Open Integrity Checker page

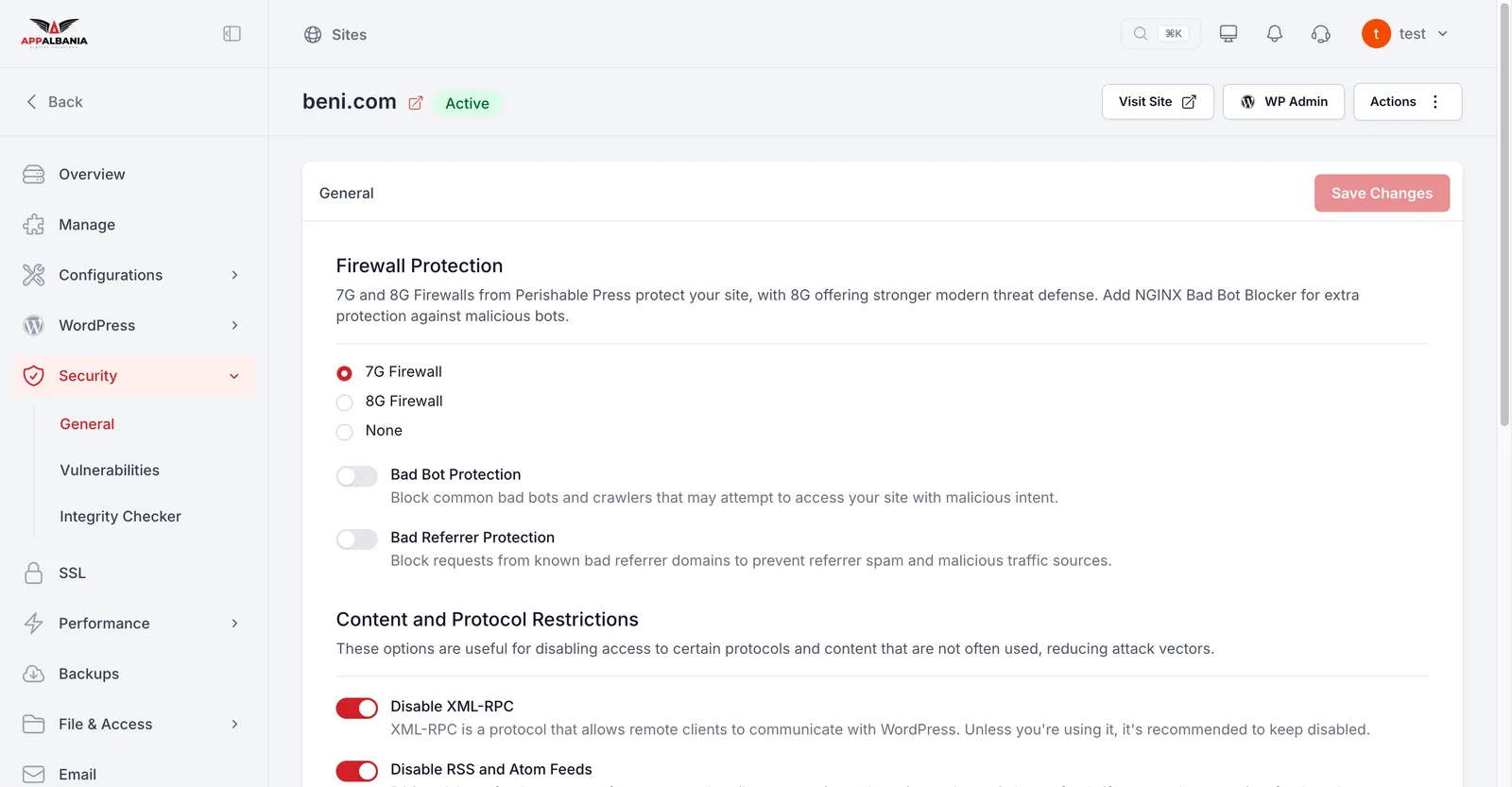[120, 517]
